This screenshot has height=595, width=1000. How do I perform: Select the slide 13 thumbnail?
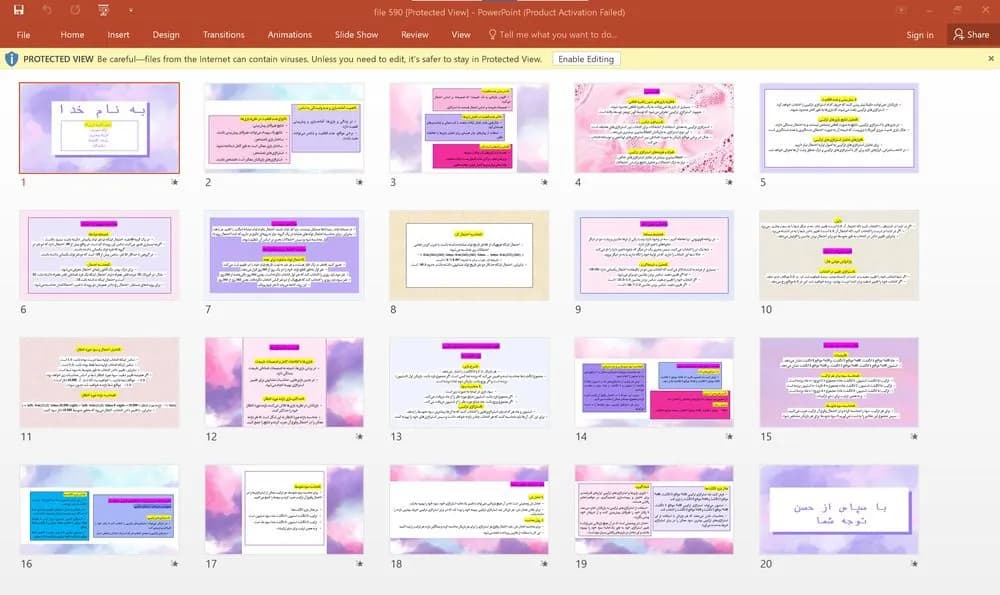point(469,382)
